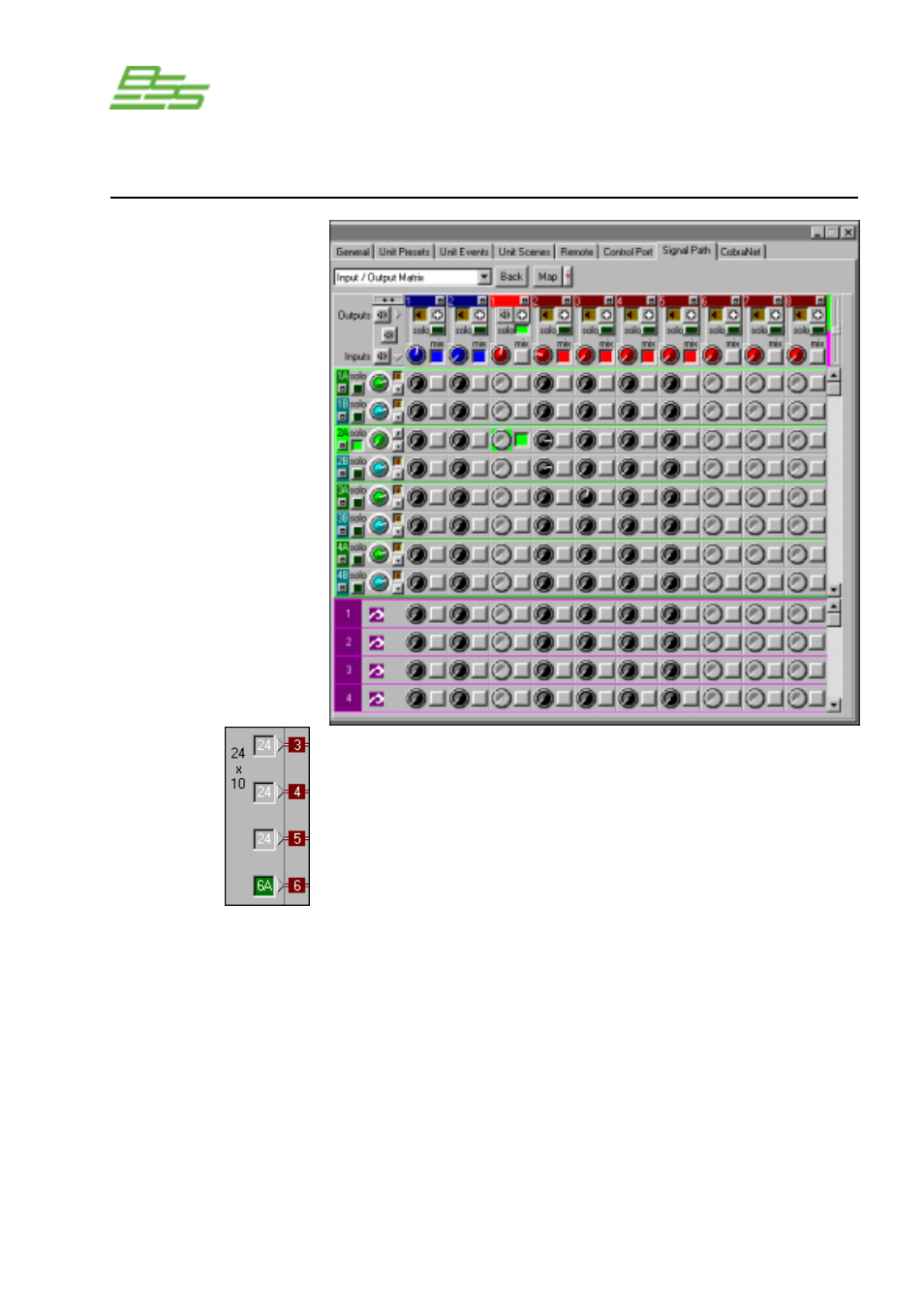The width and height of the screenshot is (924, 1308).
Task: Click the route icon on purple row 3
Action: pyautogui.click(x=377, y=670)
